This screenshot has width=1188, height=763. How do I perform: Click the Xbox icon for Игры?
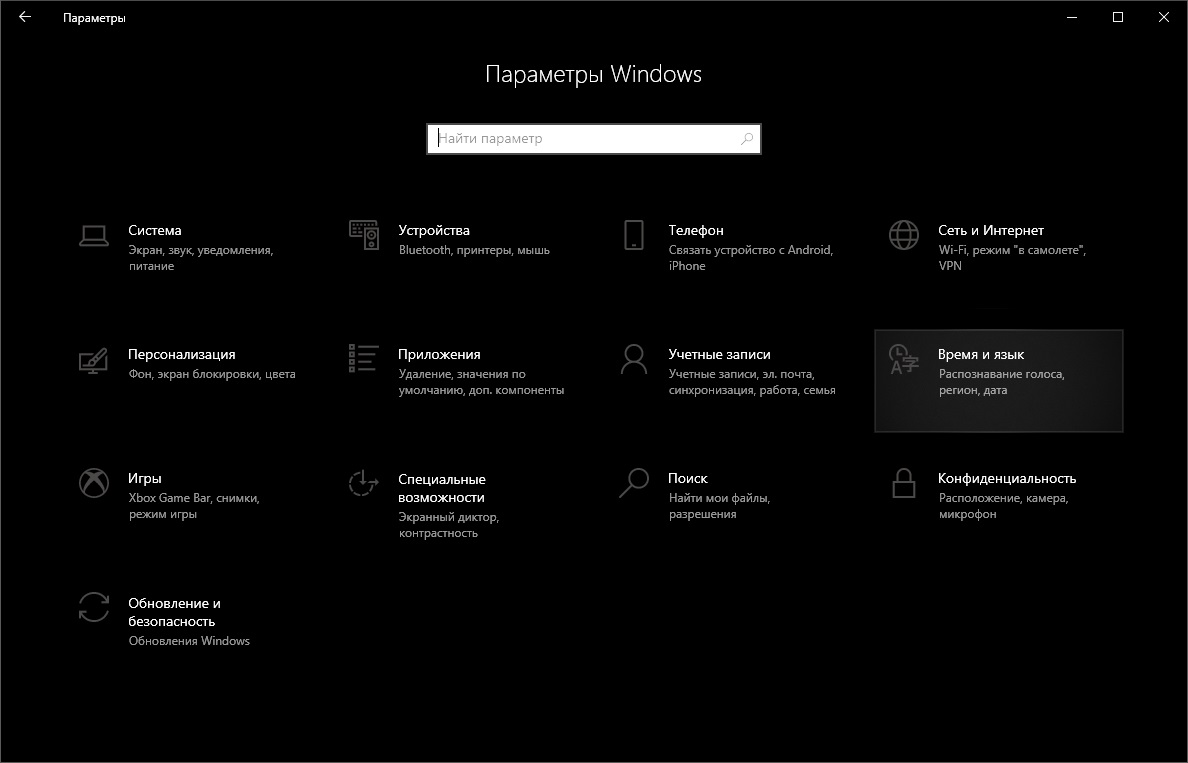[94, 483]
